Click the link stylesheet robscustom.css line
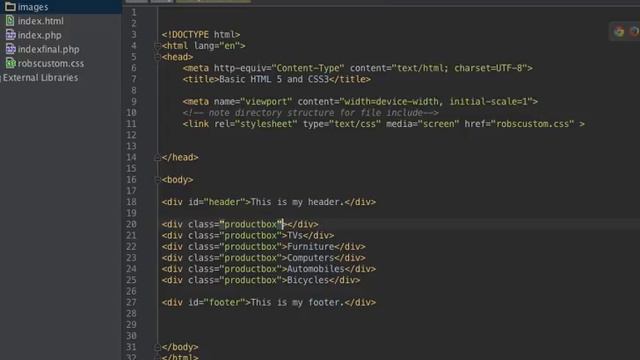640x360 pixels. click(x=384, y=124)
